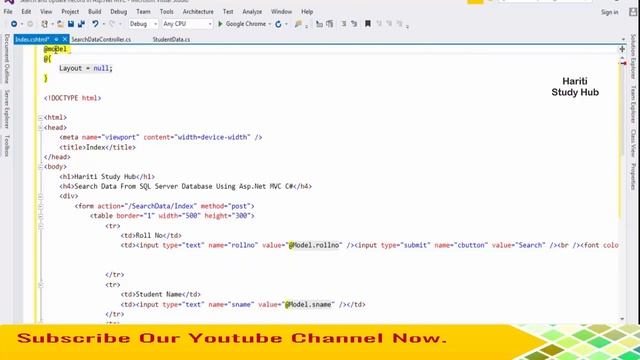Click the split editor plus icon

point(622,49)
